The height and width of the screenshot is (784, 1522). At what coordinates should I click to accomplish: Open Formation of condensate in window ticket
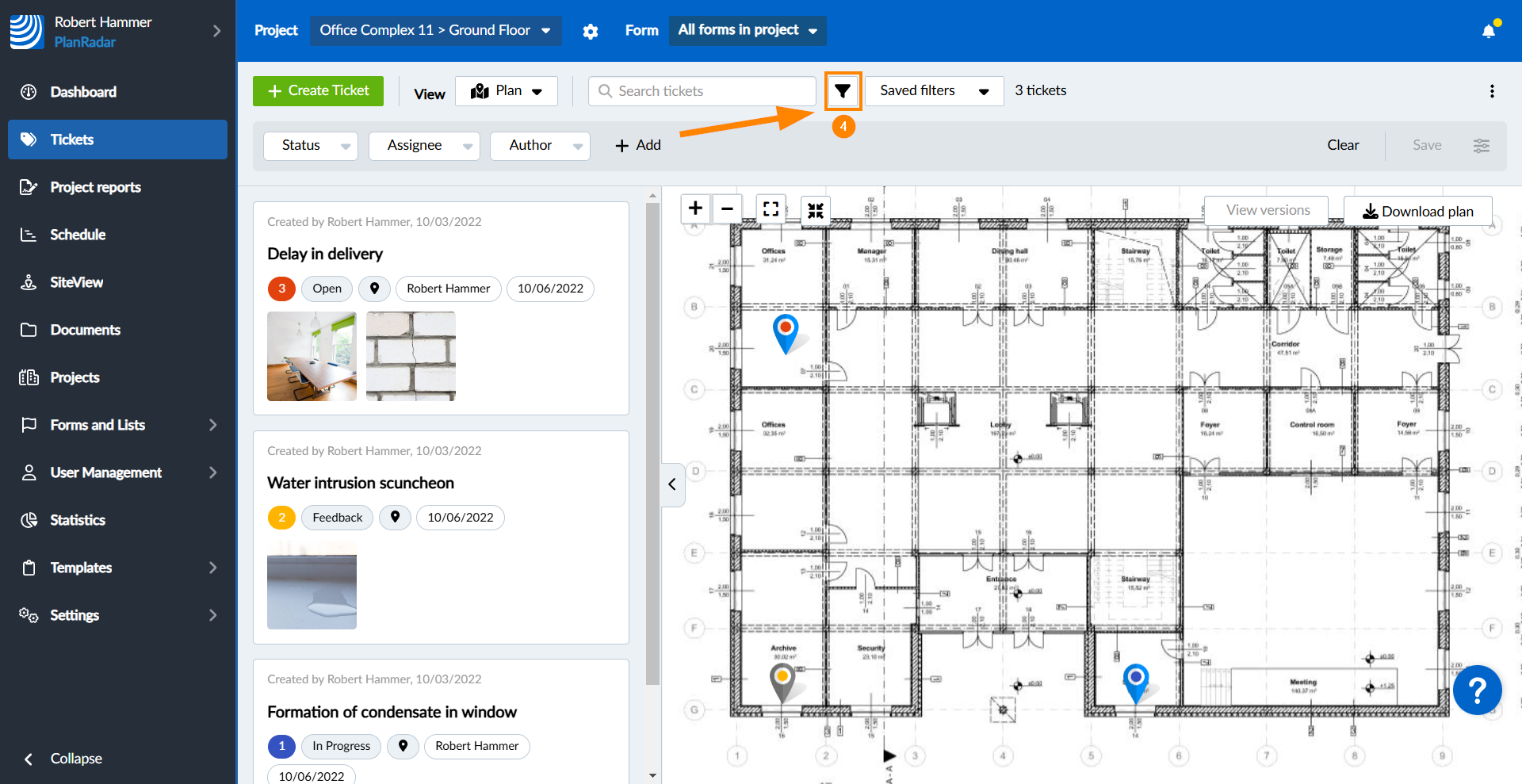coord(392,712)
